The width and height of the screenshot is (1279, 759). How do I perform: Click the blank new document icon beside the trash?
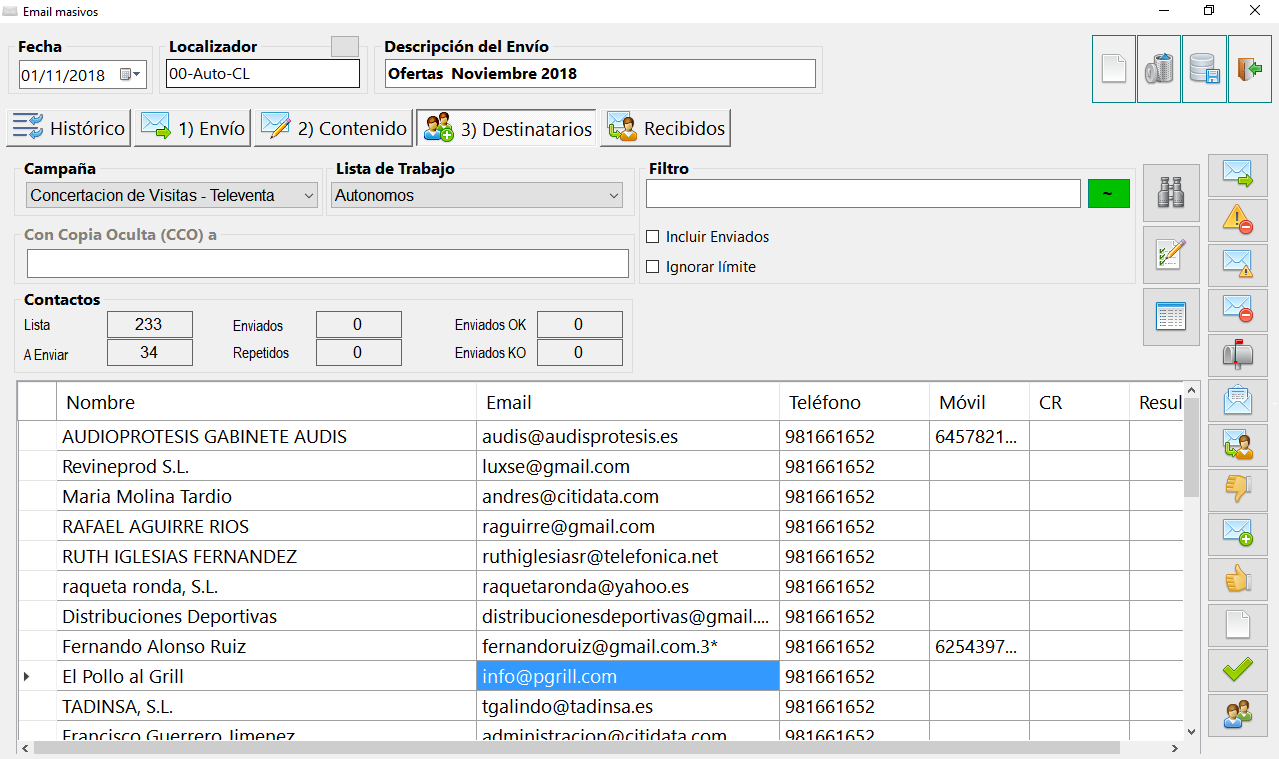tap(1113, 69)
